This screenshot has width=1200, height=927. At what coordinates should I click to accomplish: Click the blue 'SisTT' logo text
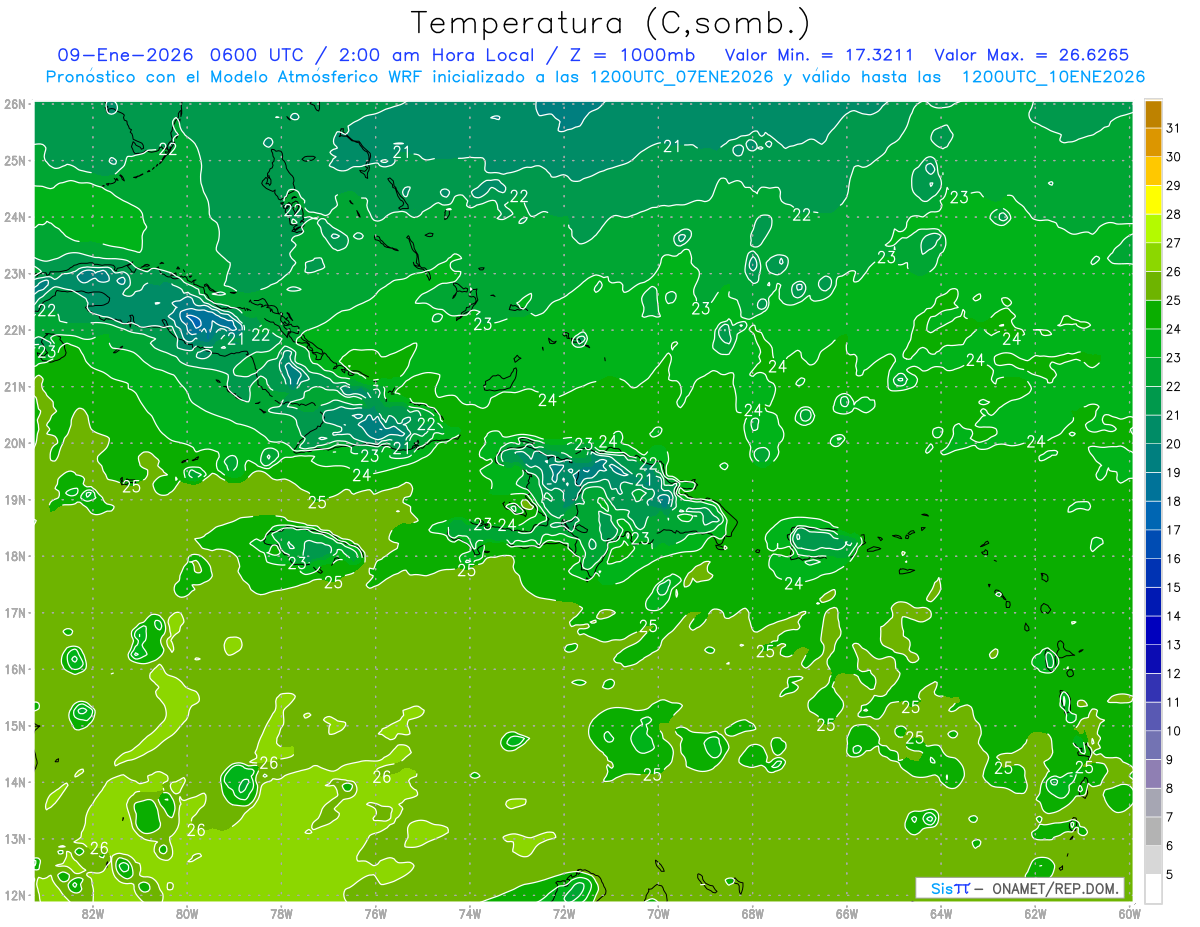pyautogui.click(x=950, y=888)
